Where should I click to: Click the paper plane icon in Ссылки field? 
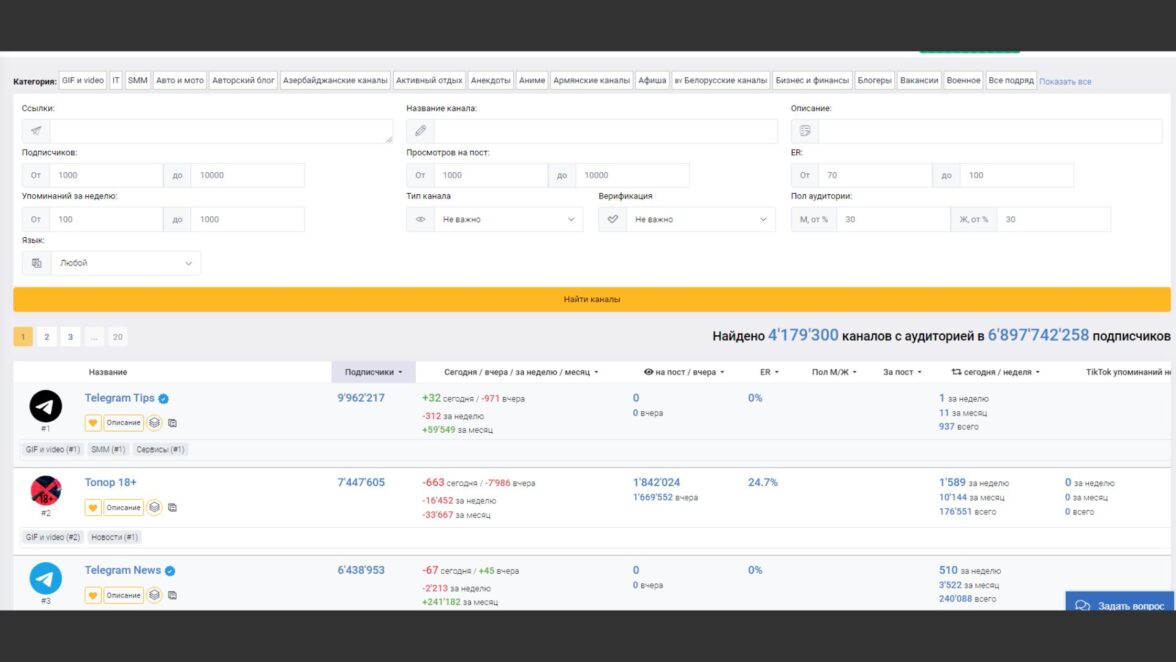click(x=36, y=131)
